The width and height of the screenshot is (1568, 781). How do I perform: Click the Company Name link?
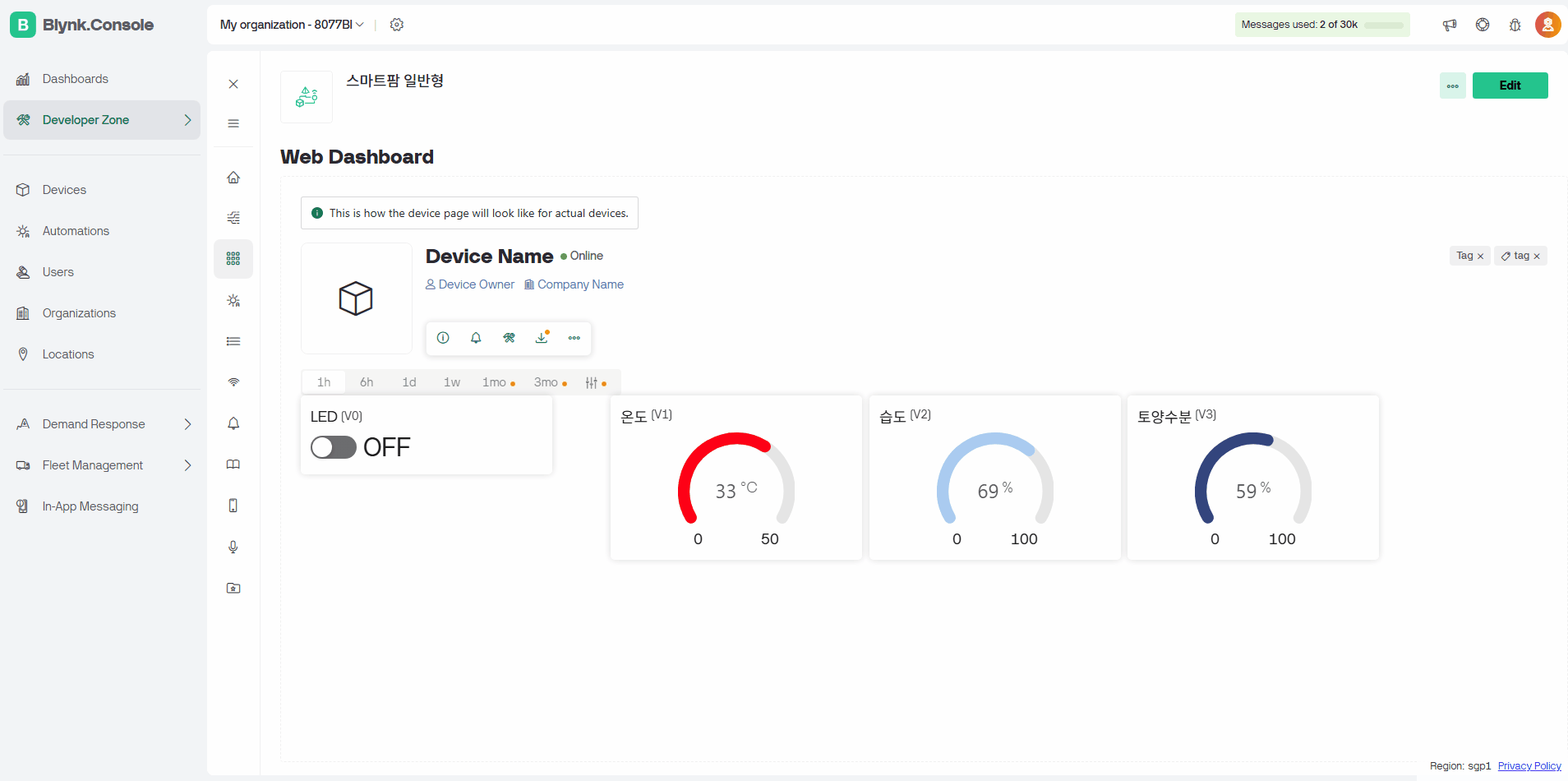point(574,284)
